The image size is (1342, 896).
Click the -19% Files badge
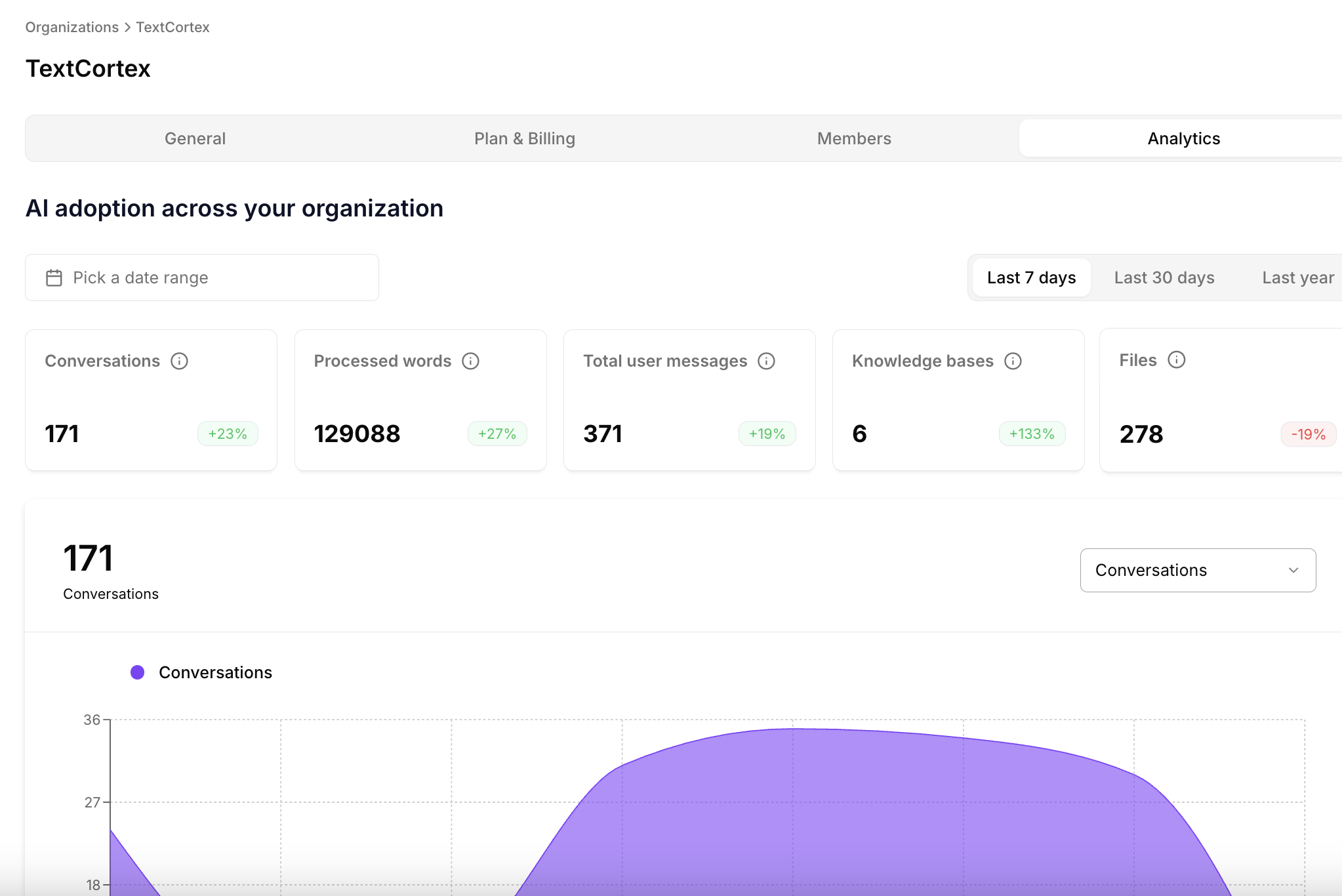(x=1309, y=434)
